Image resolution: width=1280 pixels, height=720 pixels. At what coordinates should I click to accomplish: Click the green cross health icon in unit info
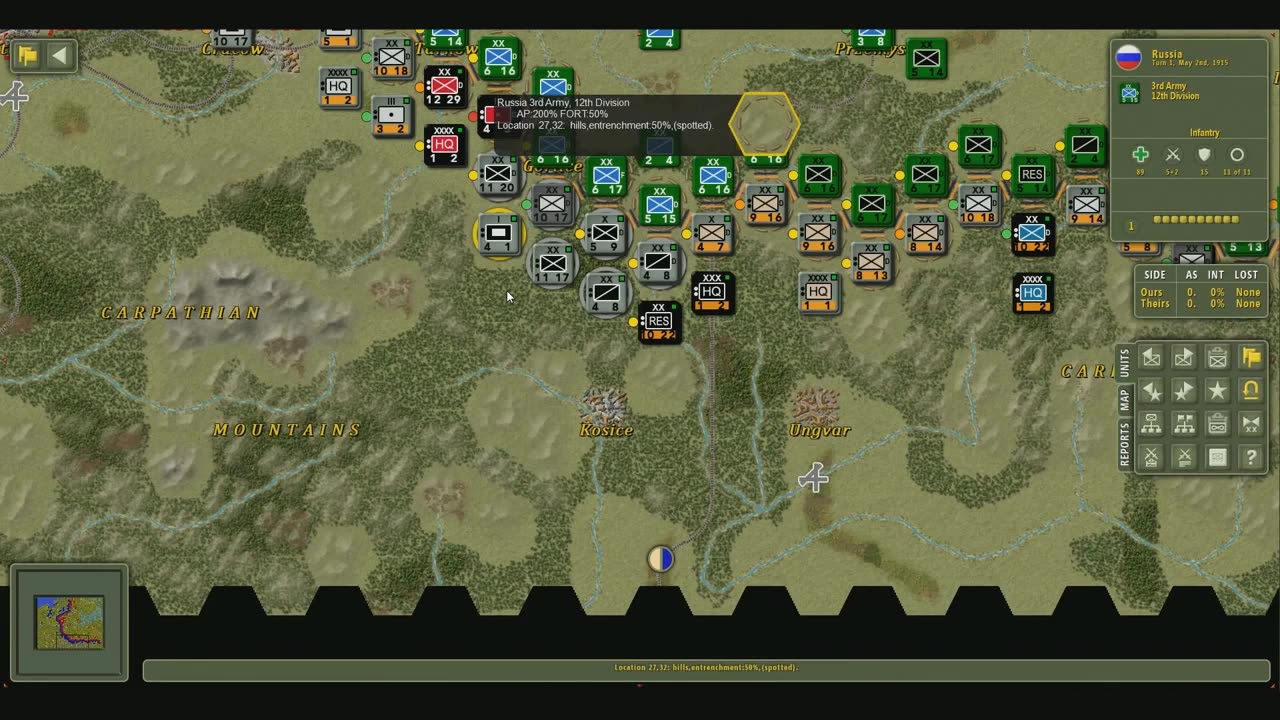1140,155
